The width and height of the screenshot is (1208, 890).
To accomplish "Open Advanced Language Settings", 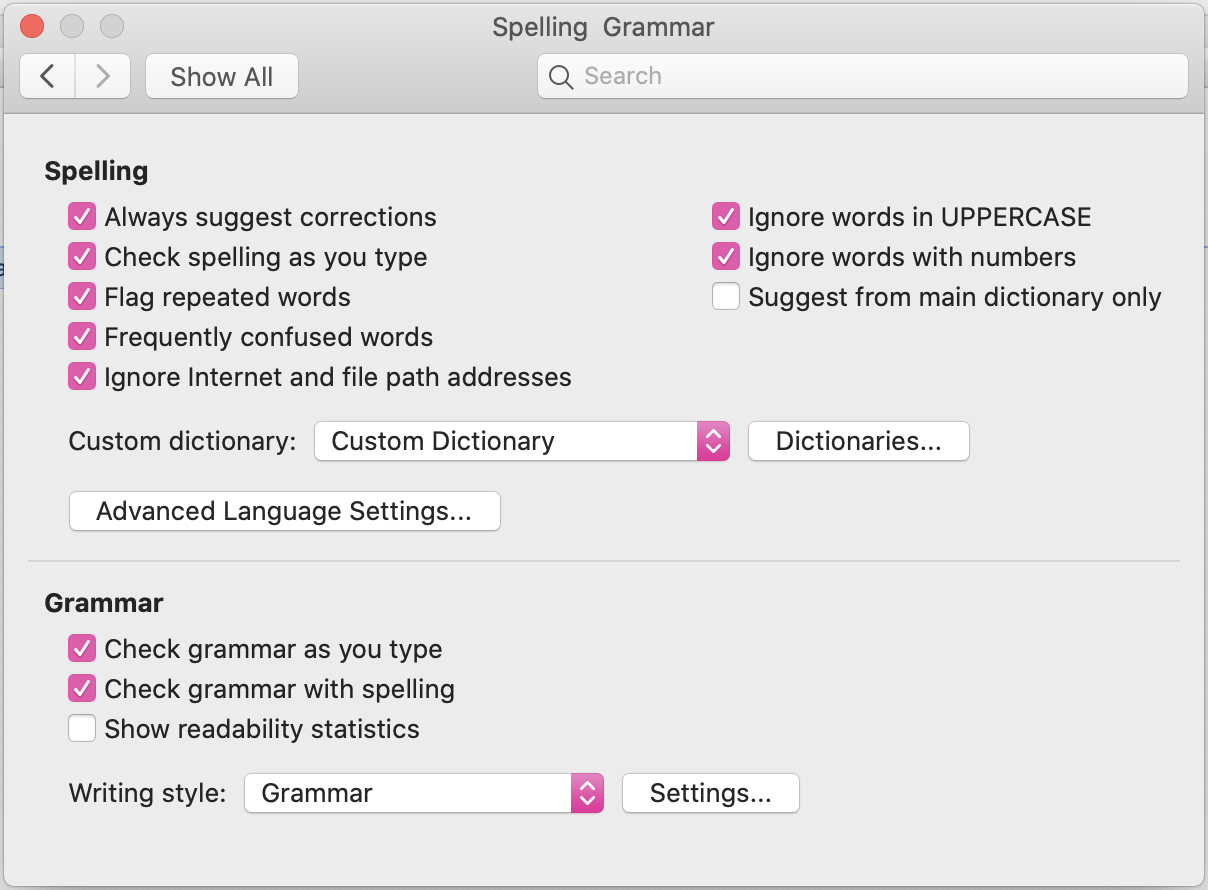I will (x=284, y=511).
